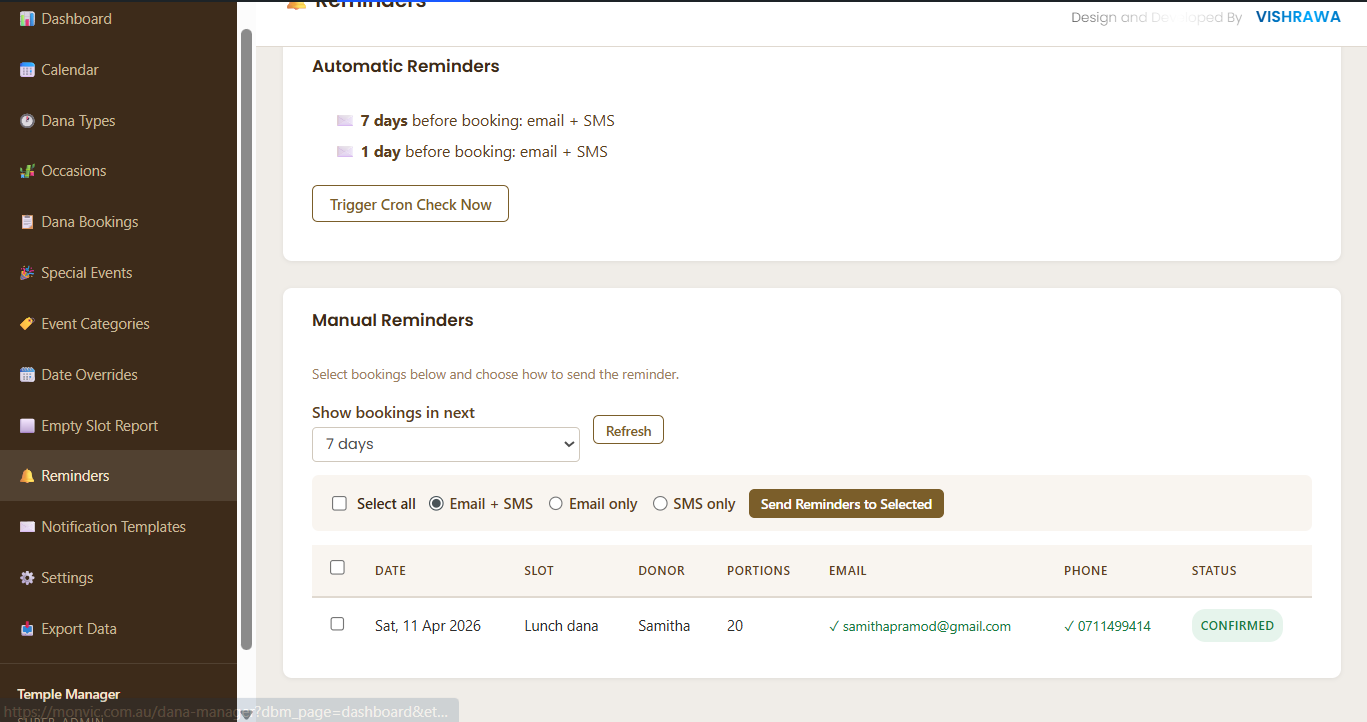This screenshot has height=722, width=1367.
Task: Click the Settings gear icon
Action: tap(27, 578)
